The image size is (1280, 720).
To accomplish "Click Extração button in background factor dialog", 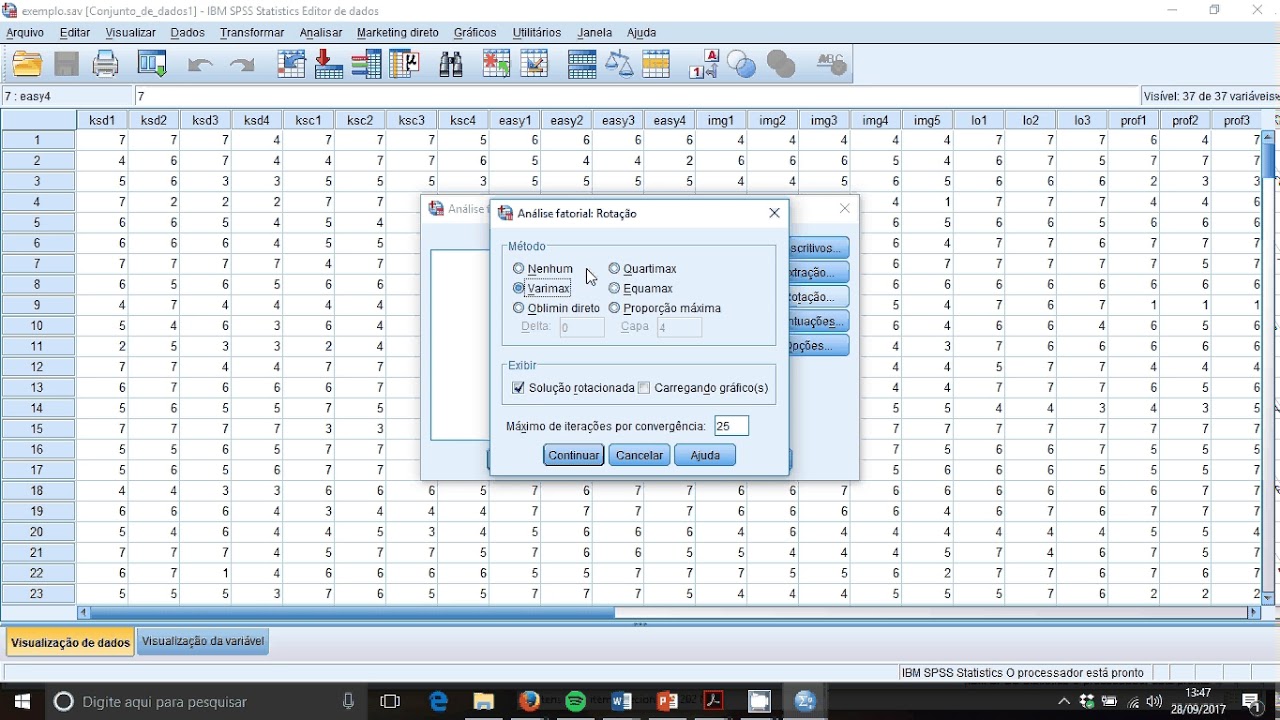I will point(818,272).
